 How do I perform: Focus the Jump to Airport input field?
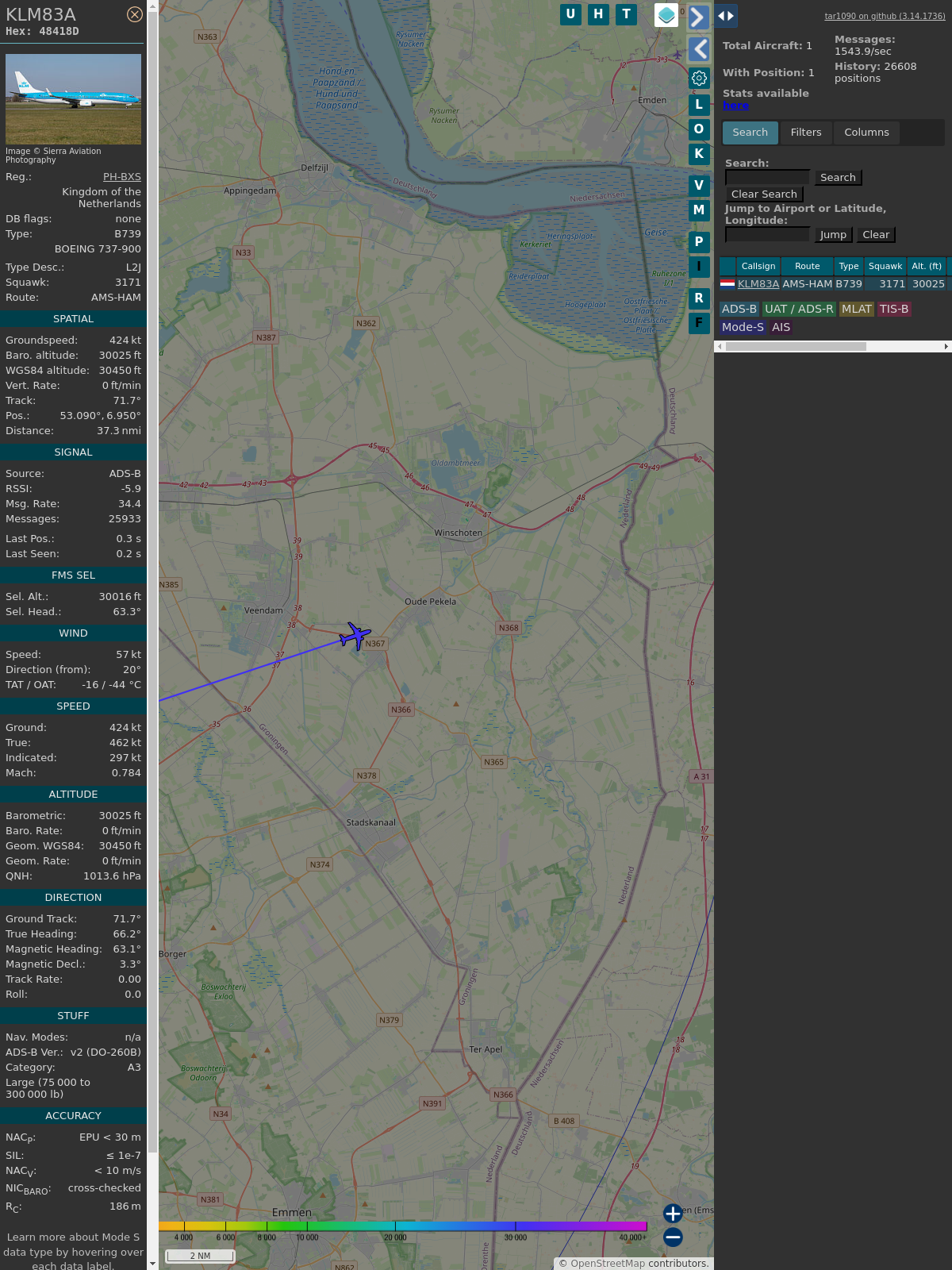pyautogui.click(x=767, y=235)
